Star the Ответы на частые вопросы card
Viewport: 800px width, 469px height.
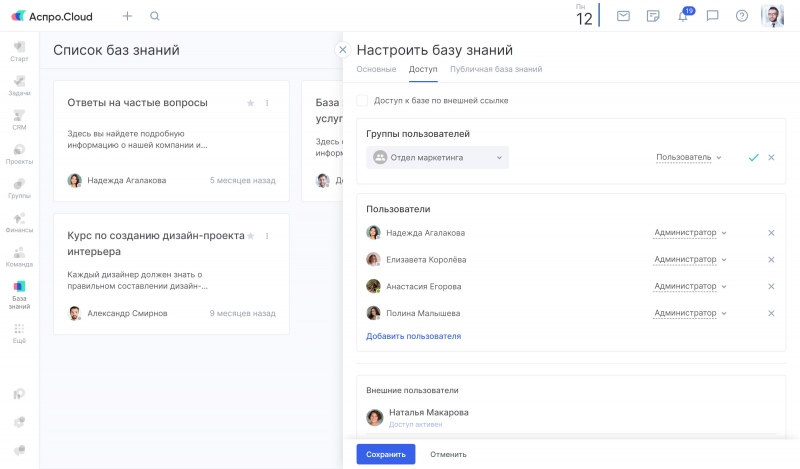[x=250, y=103]
